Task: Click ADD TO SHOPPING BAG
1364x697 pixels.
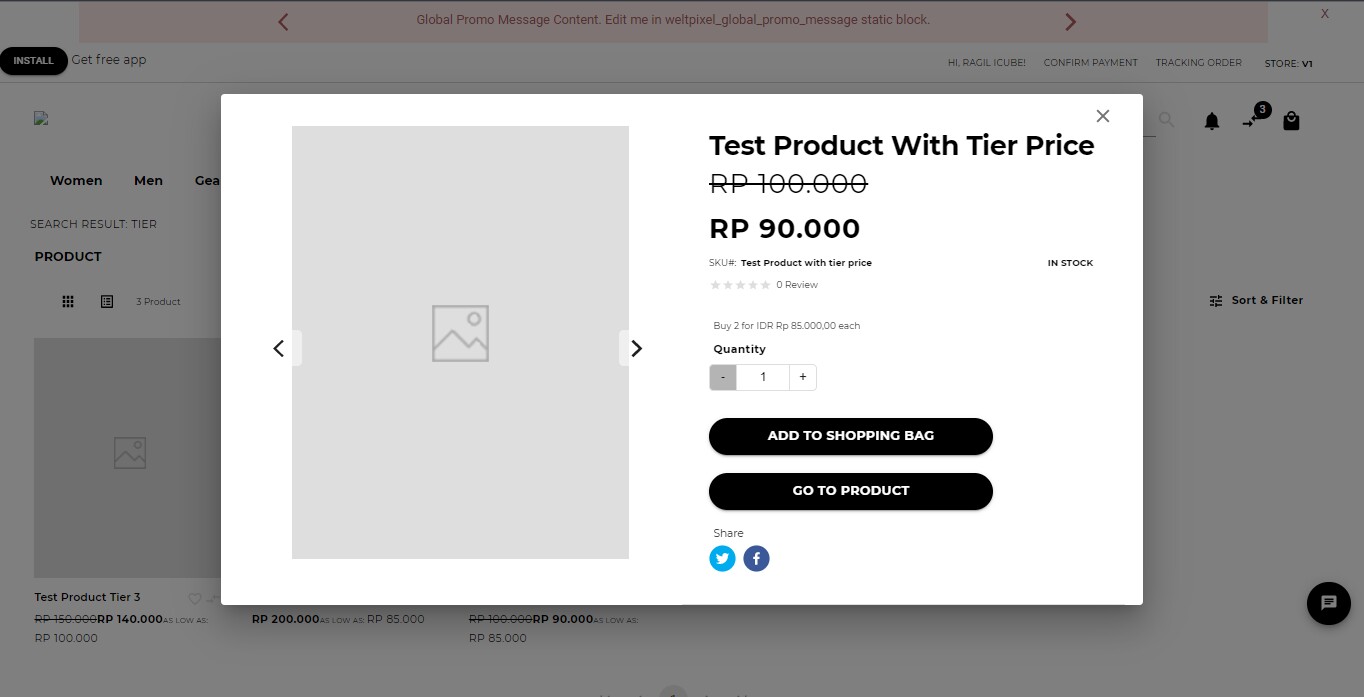Action: click(850, 436)
